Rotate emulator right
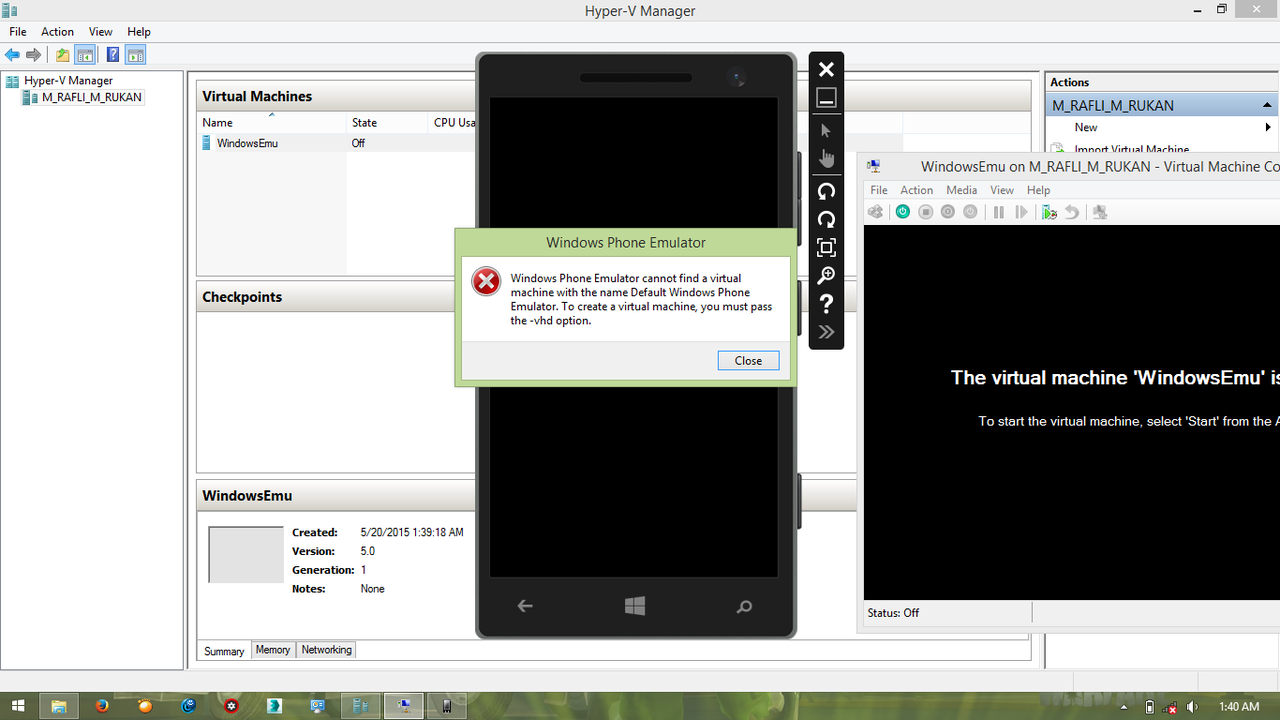Image resolution: width=1280 pixels, height=720 pixels. point(826,219)
